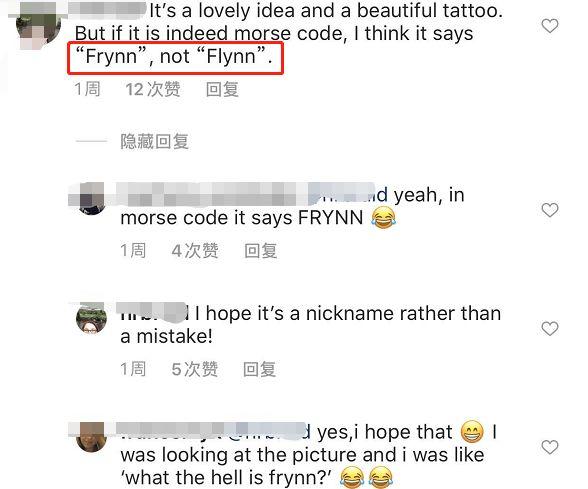
Task: Tap the 1周 timestamp under the top comment
Action: (87, 90)
